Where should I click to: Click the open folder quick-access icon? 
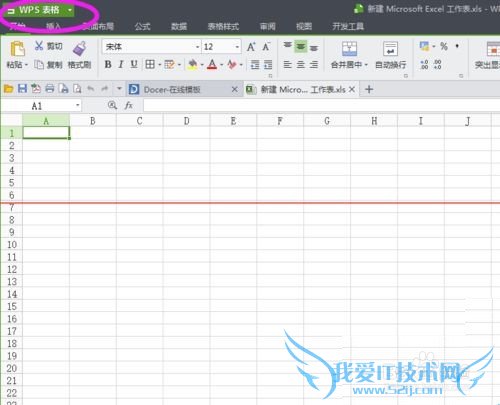coord(8,89)
